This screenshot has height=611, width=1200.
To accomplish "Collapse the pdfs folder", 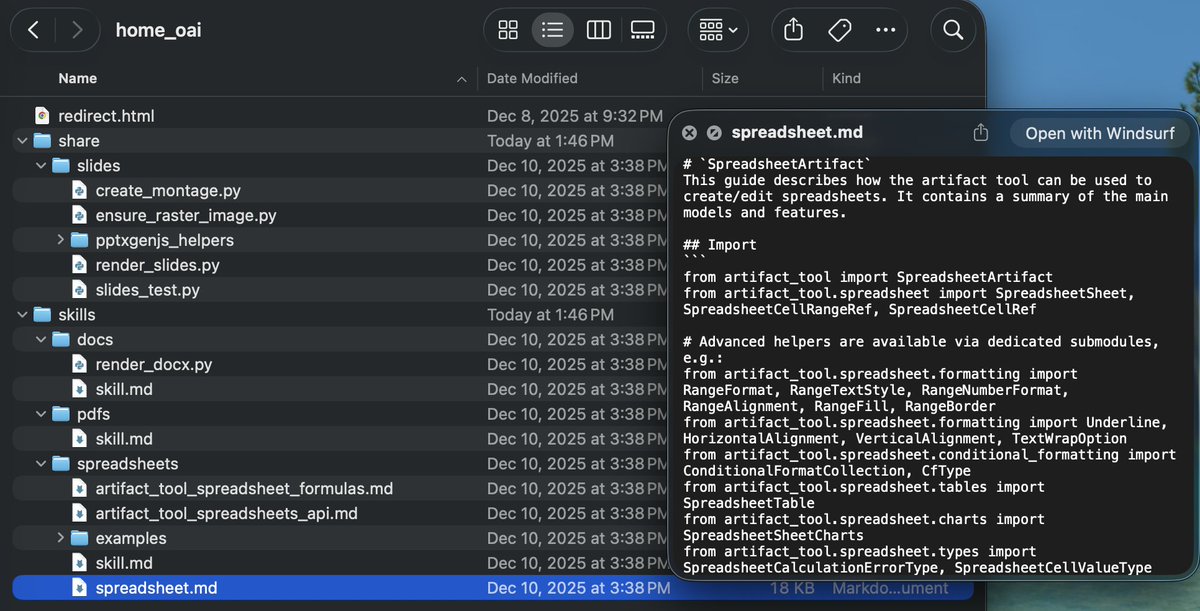I will (x=40, y=414).
